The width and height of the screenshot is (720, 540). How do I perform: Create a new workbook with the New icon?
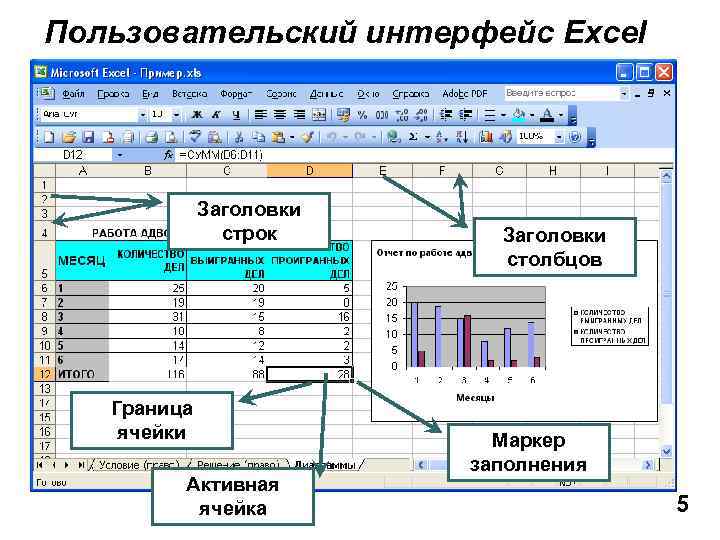coord(49,137)
